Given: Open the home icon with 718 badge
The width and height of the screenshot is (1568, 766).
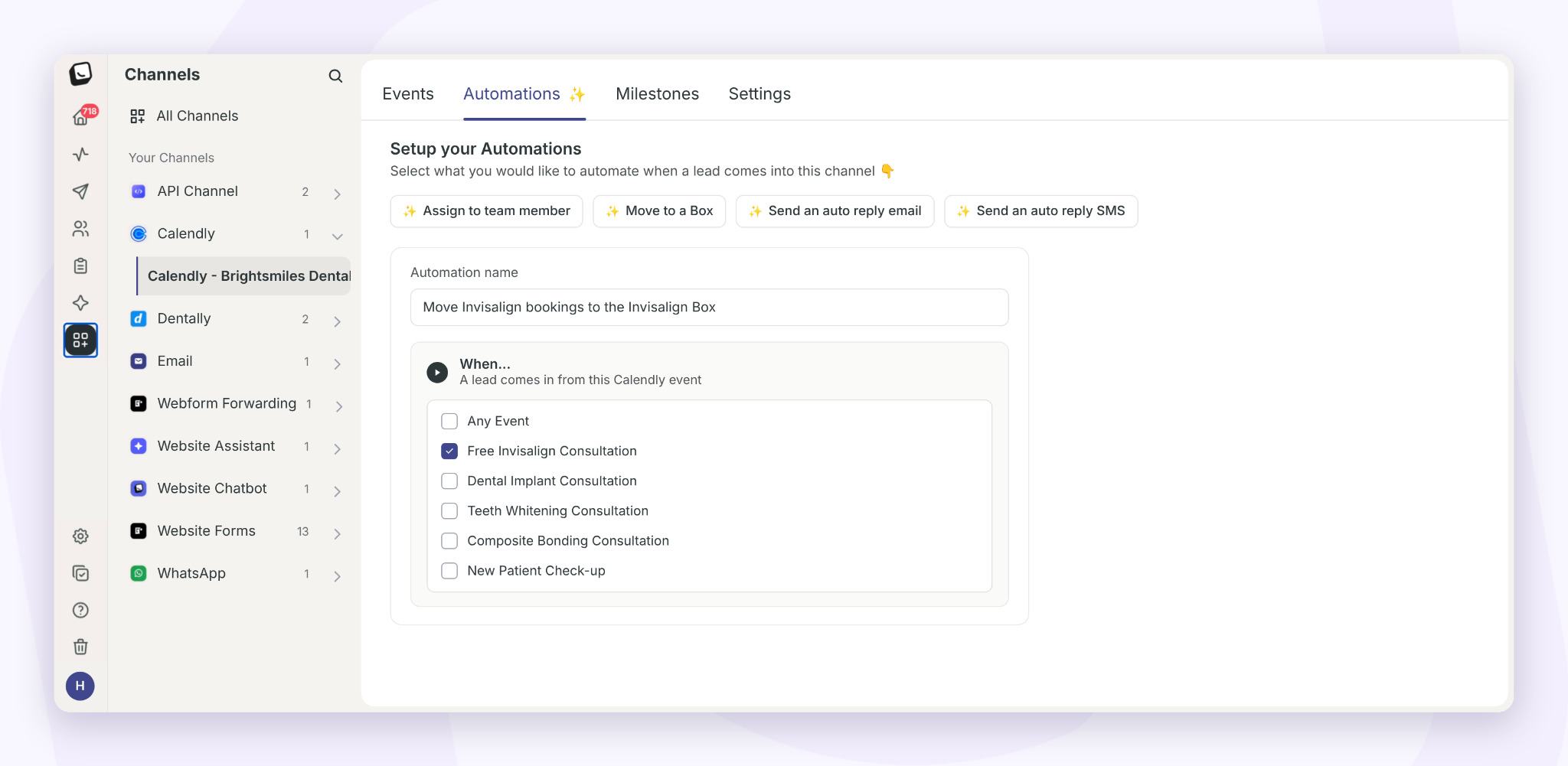Looking at the screenshot, I should (x=81, y=116).
